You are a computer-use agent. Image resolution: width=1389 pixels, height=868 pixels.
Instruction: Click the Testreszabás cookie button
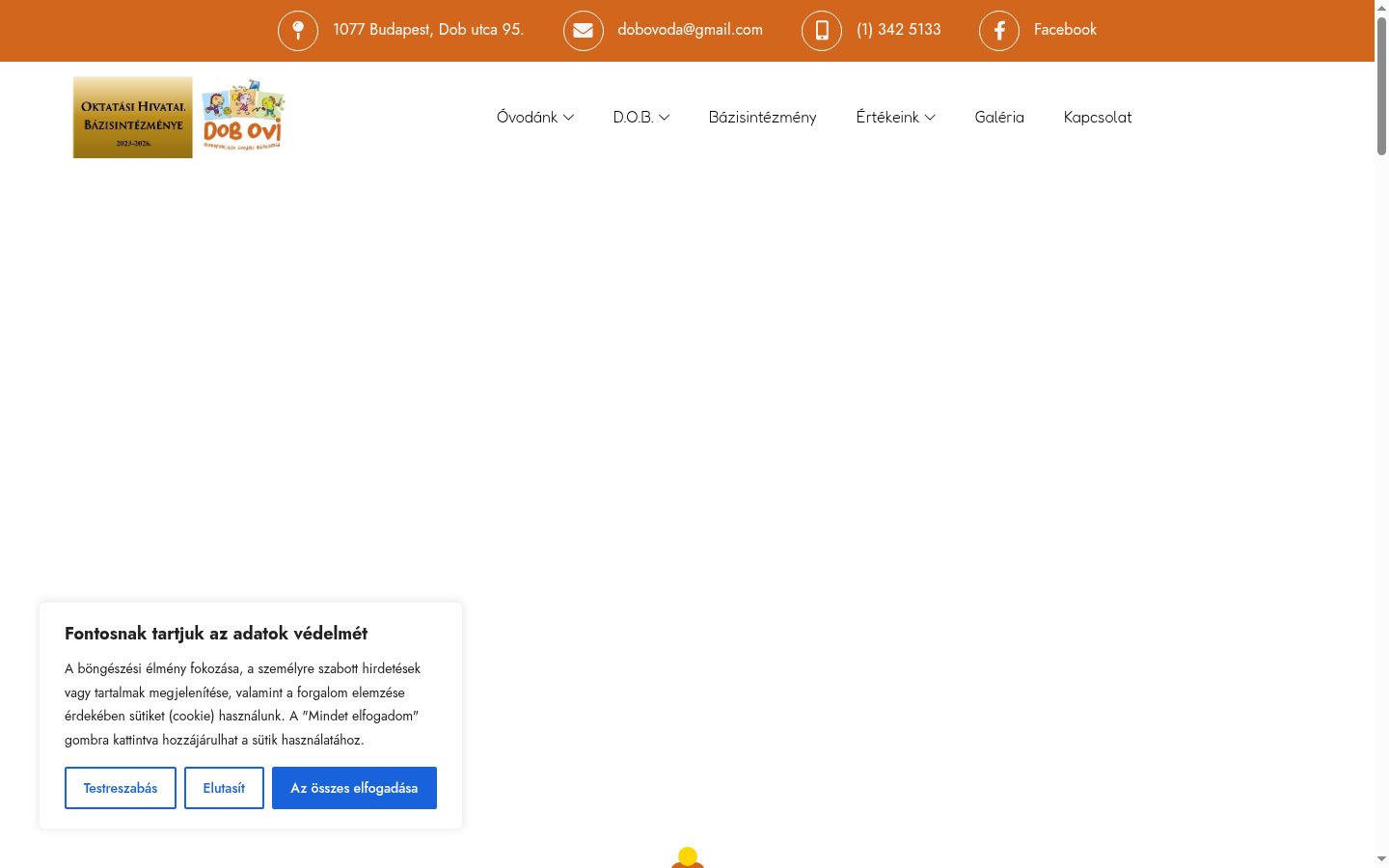point(121,788)
